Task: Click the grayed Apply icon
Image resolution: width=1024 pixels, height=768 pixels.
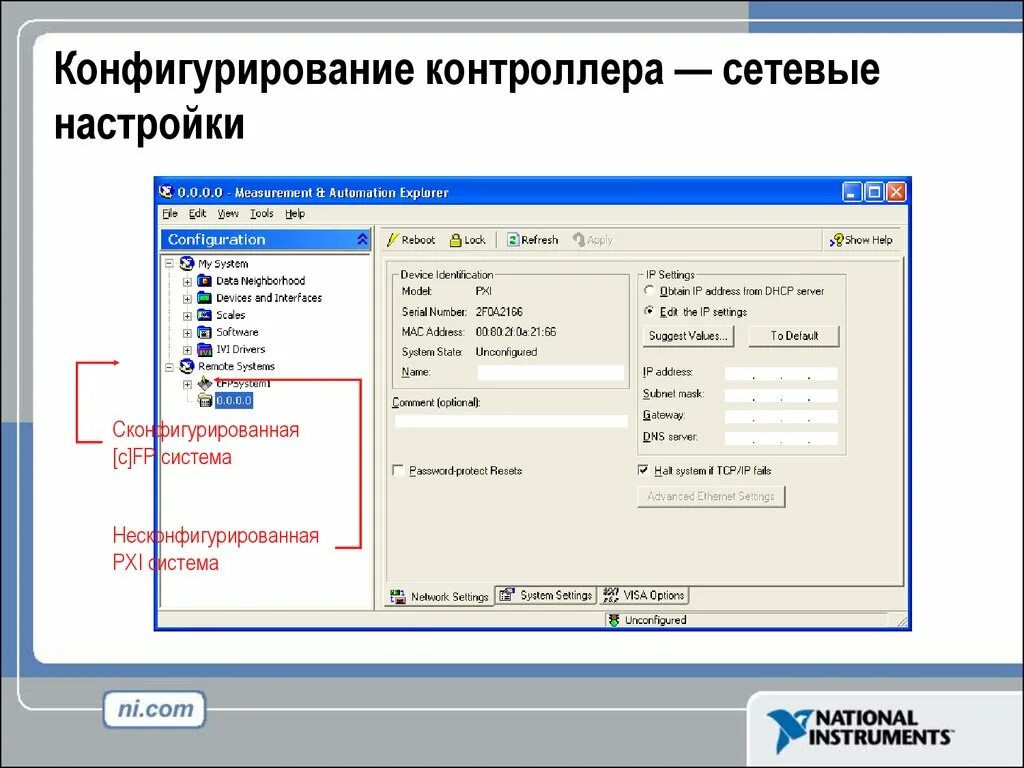Action: coord(579,240)
